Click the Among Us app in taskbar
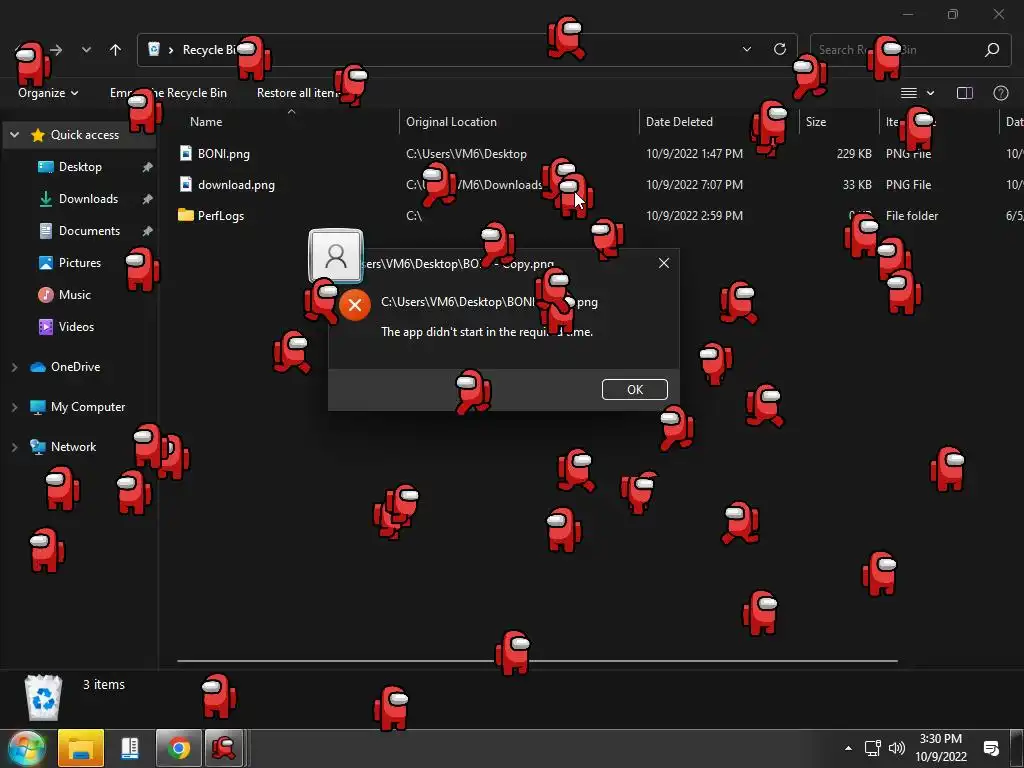This screenshot has height=768, width=1024. (x=224, y=748)
